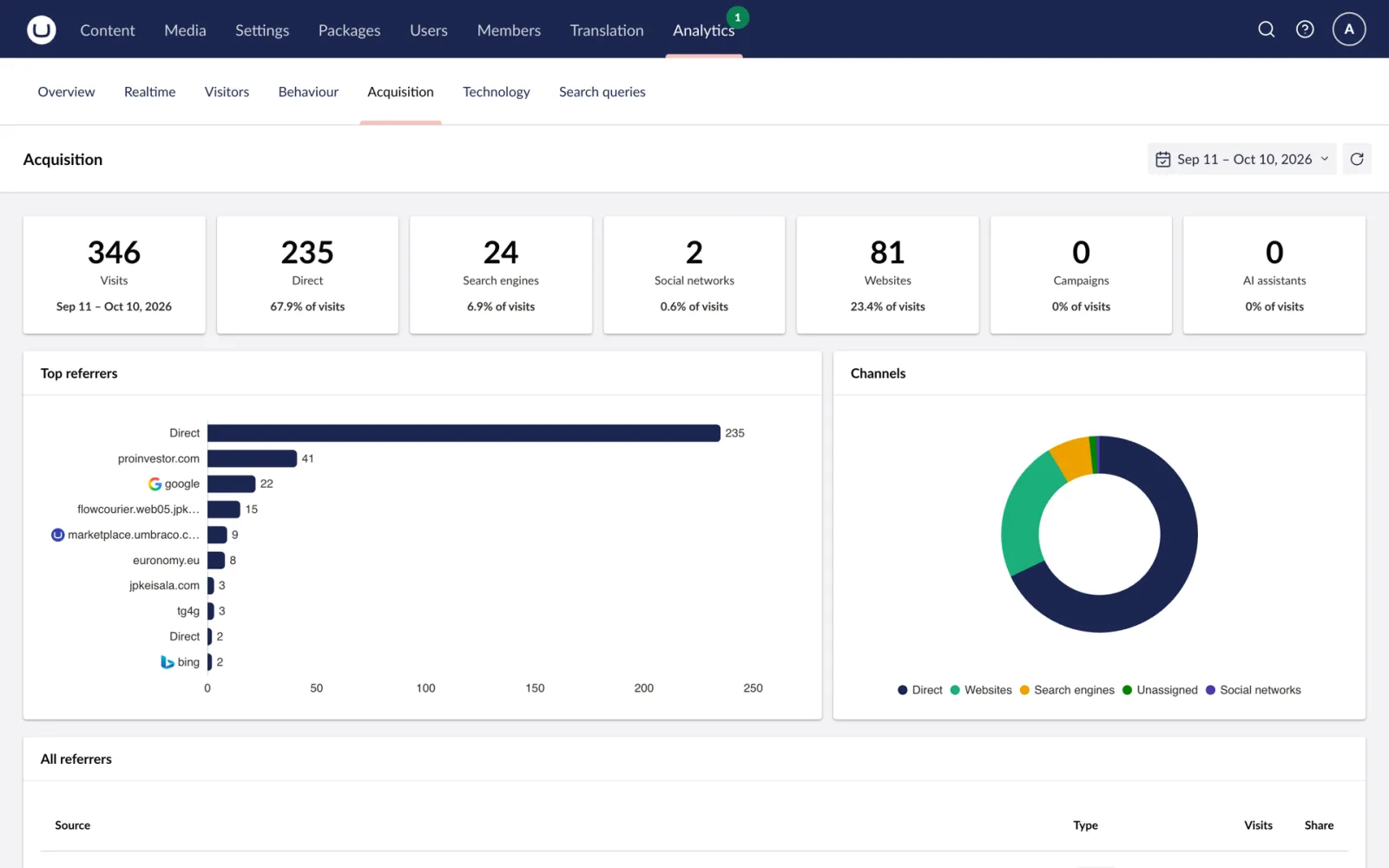This screenshot has width=1389, height=868.
Task: Click the 81 Websites card
Action: [x=887, y=275]
